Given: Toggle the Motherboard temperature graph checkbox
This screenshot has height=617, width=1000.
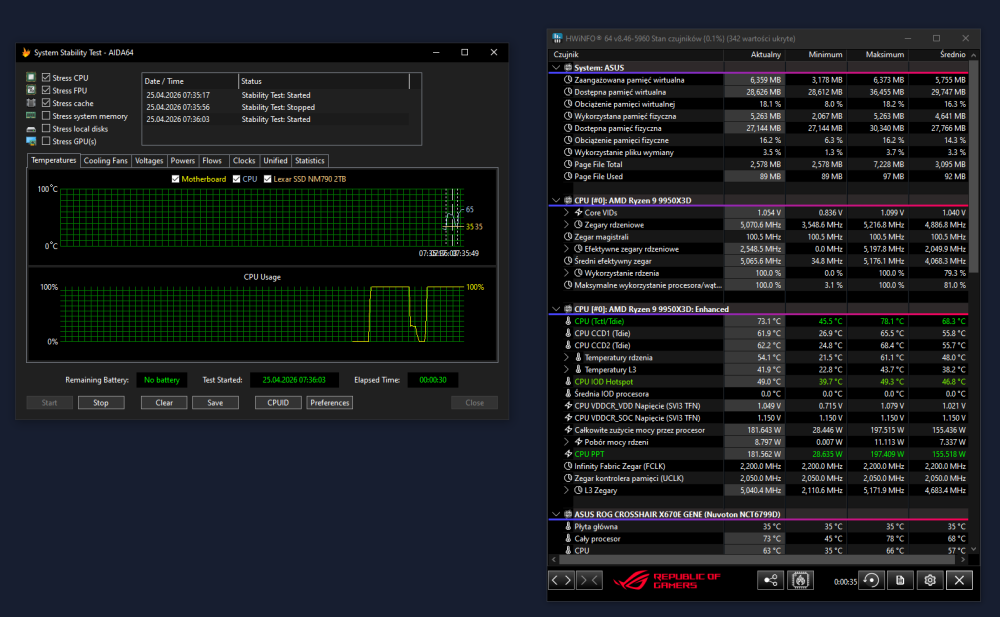Looking at the screenshot, I should (175, 179).
